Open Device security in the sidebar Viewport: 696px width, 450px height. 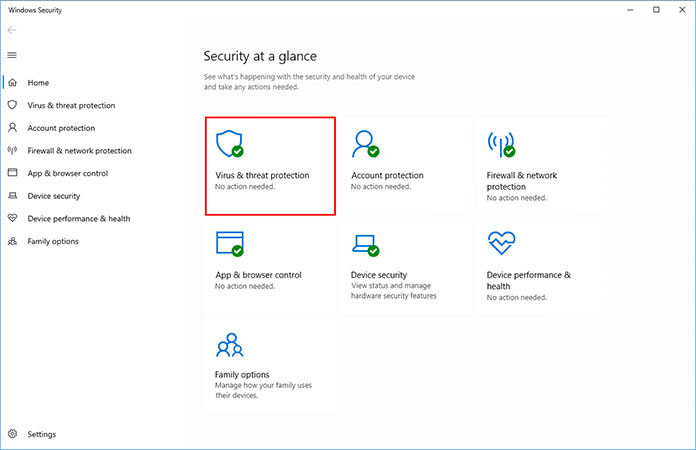[54, 196]
